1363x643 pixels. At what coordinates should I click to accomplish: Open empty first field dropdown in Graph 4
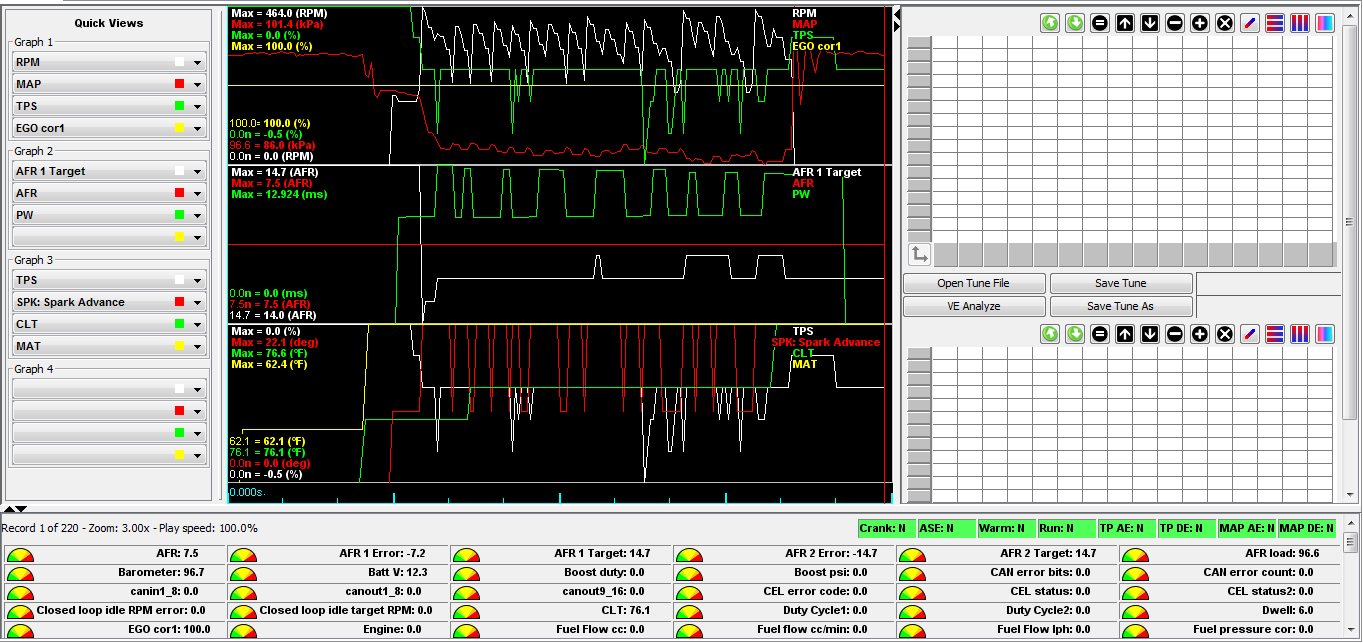pyautogui.click(x=197, y=389)
